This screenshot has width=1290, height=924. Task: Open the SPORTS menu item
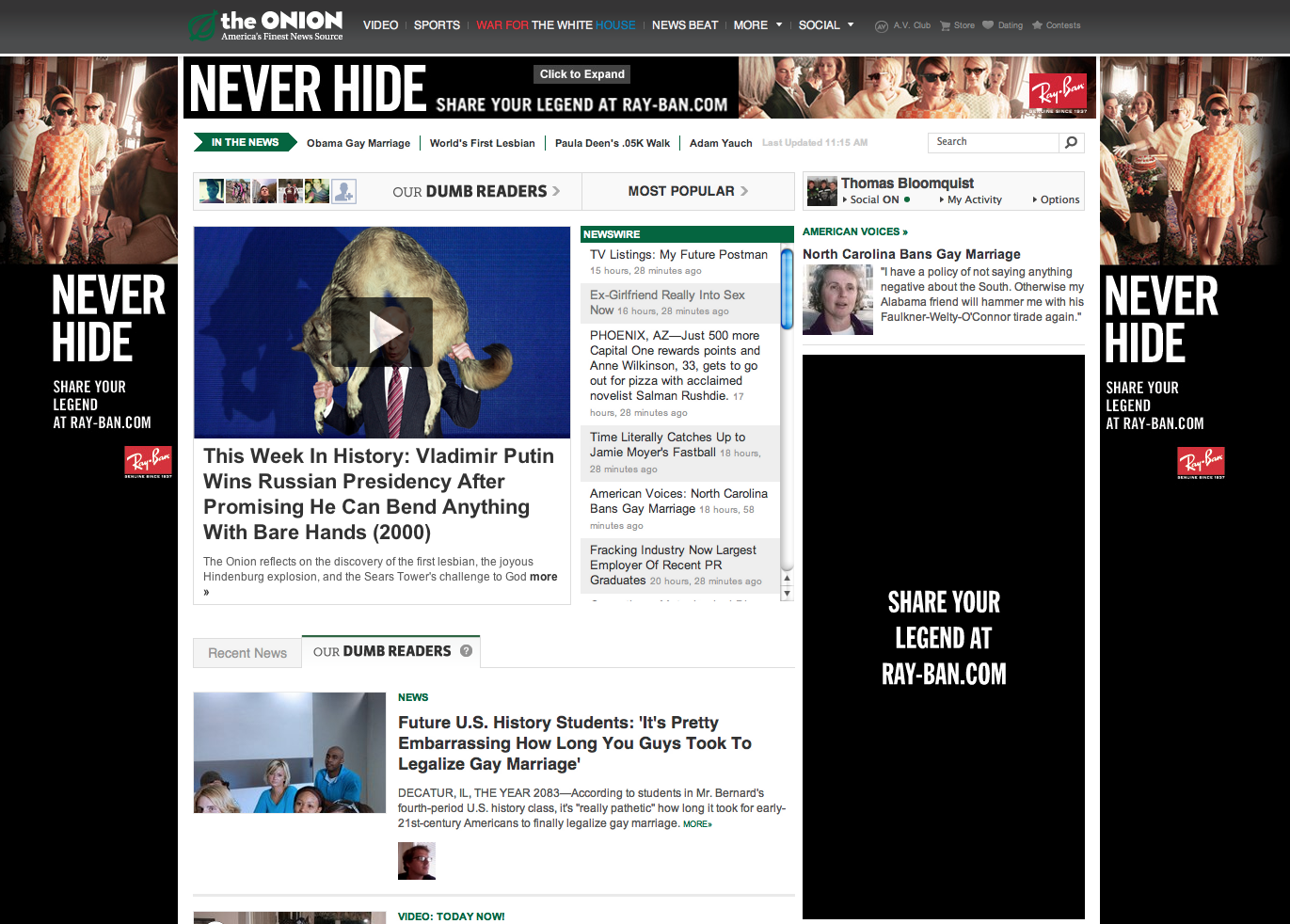click(x=437, y=25)
